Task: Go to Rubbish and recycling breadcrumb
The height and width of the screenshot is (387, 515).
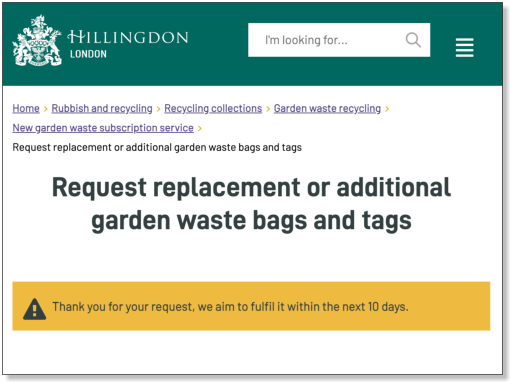Action: coord(102,108)
